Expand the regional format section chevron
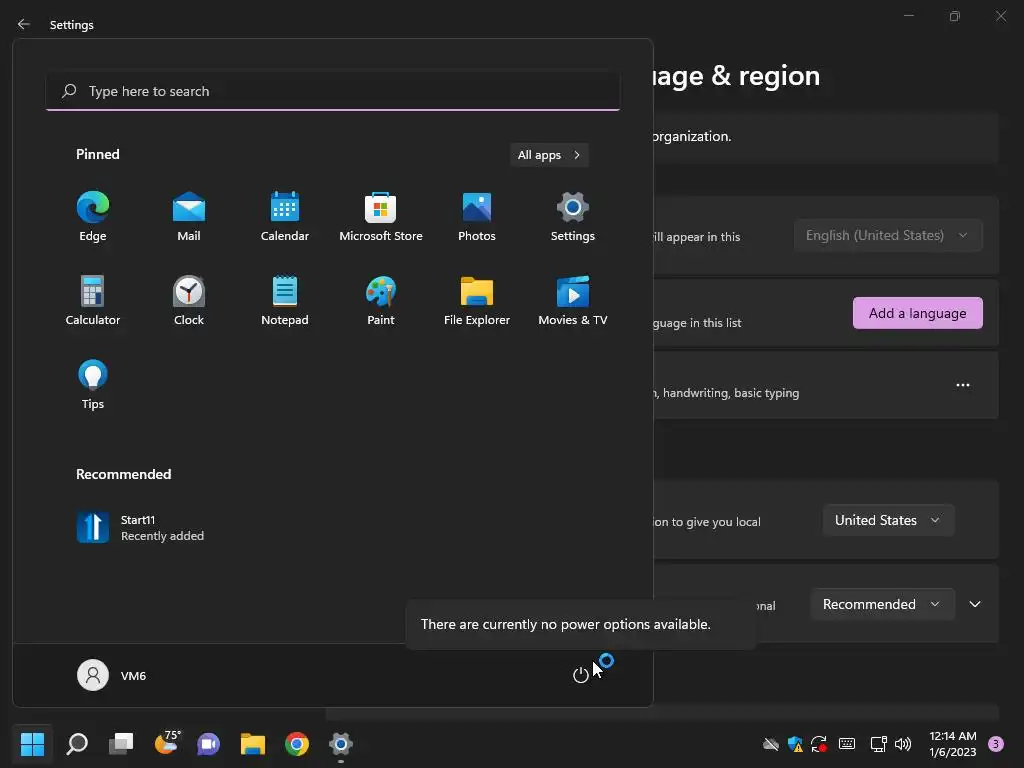1024x768 pixels. coord(975,604)
